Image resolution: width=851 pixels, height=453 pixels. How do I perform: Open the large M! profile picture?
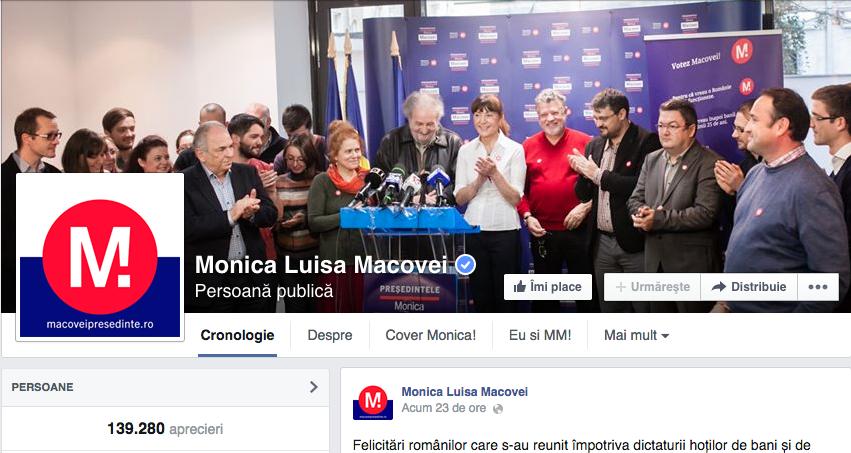pos(100,256)
